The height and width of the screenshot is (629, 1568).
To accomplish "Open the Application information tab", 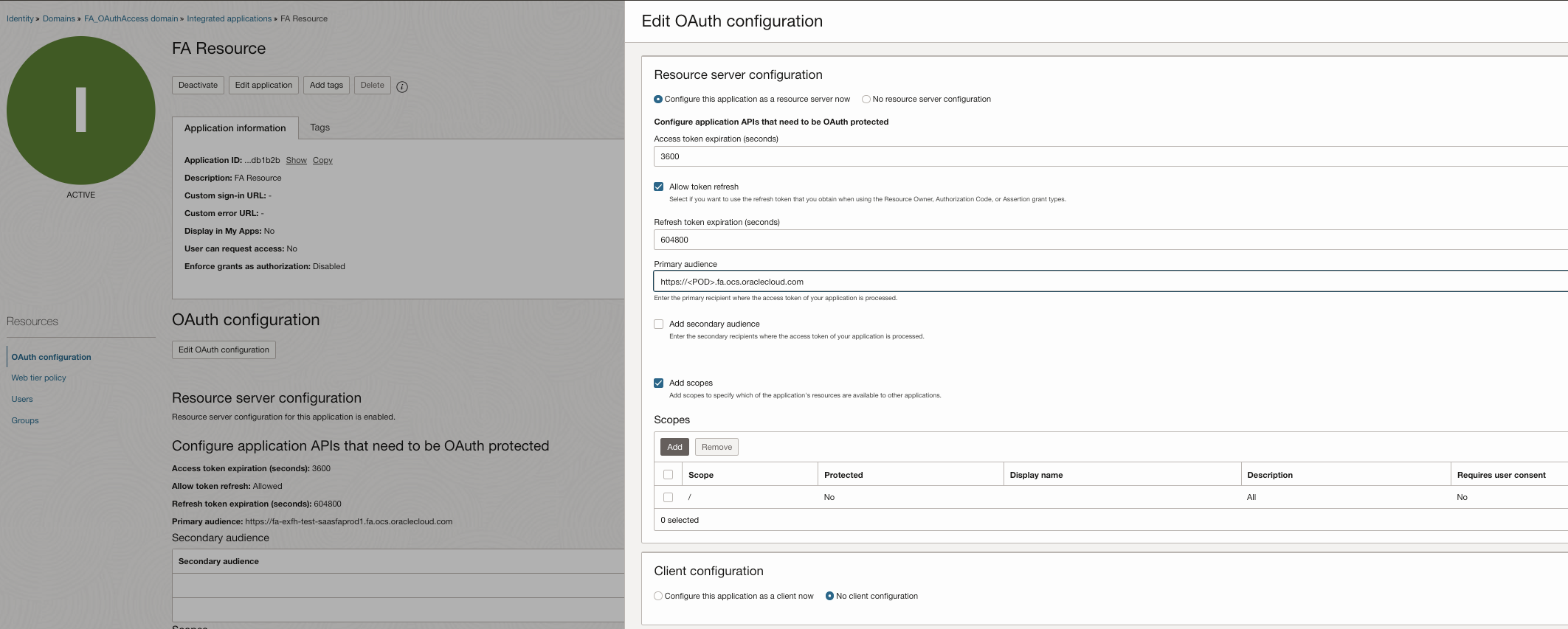I will click(x=235, y=128).
